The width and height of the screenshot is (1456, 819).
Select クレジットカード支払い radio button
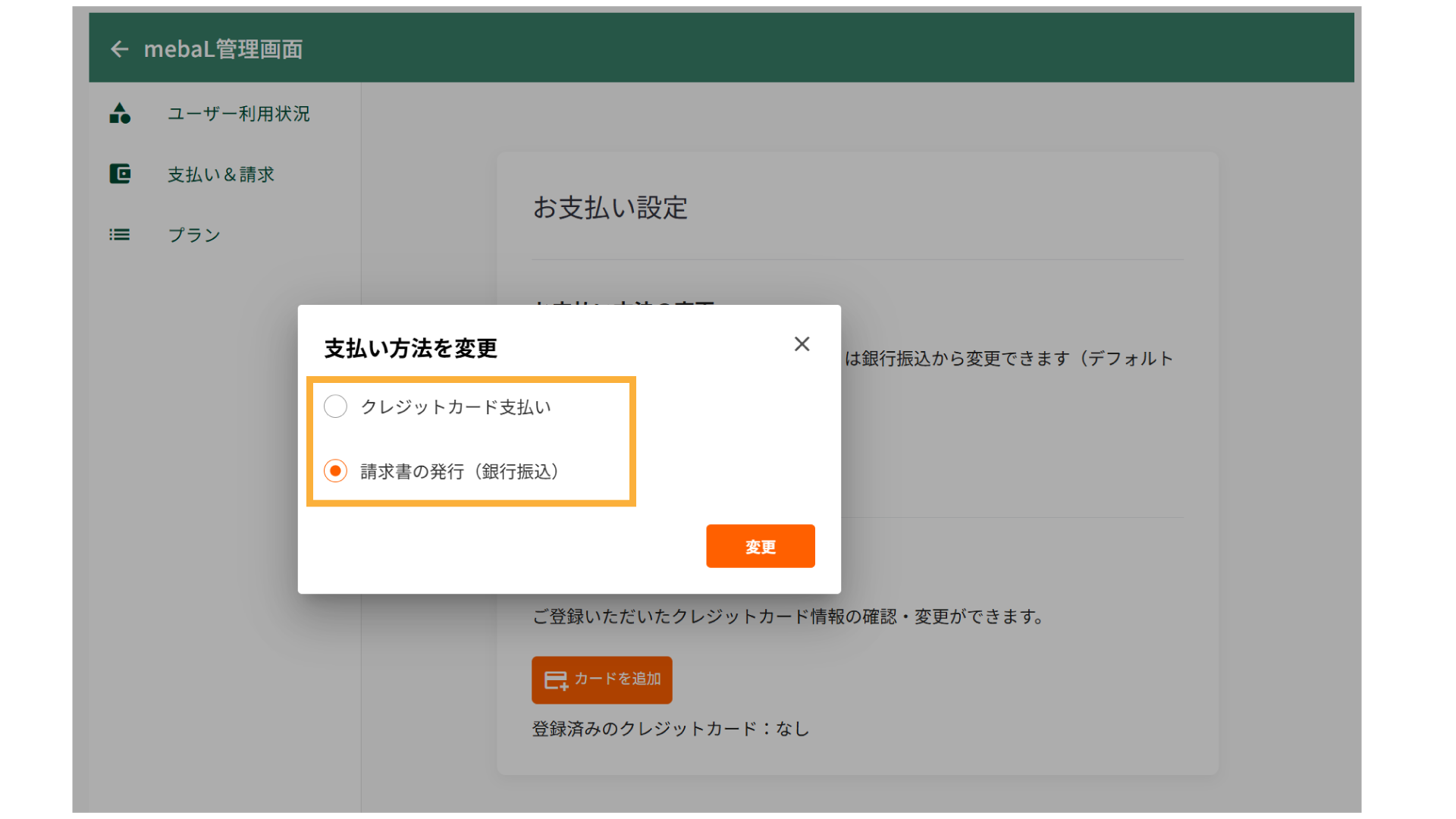335,406
